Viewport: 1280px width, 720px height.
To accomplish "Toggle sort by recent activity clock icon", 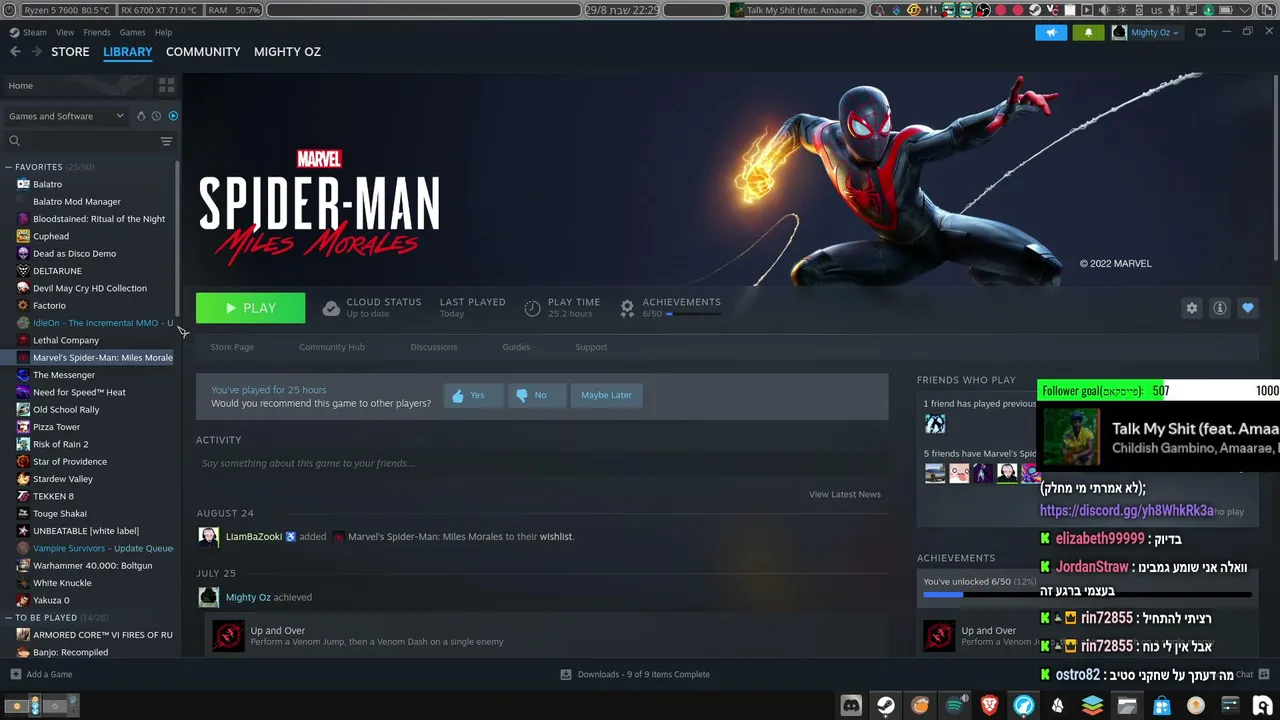I will click(x=157, y=116).
